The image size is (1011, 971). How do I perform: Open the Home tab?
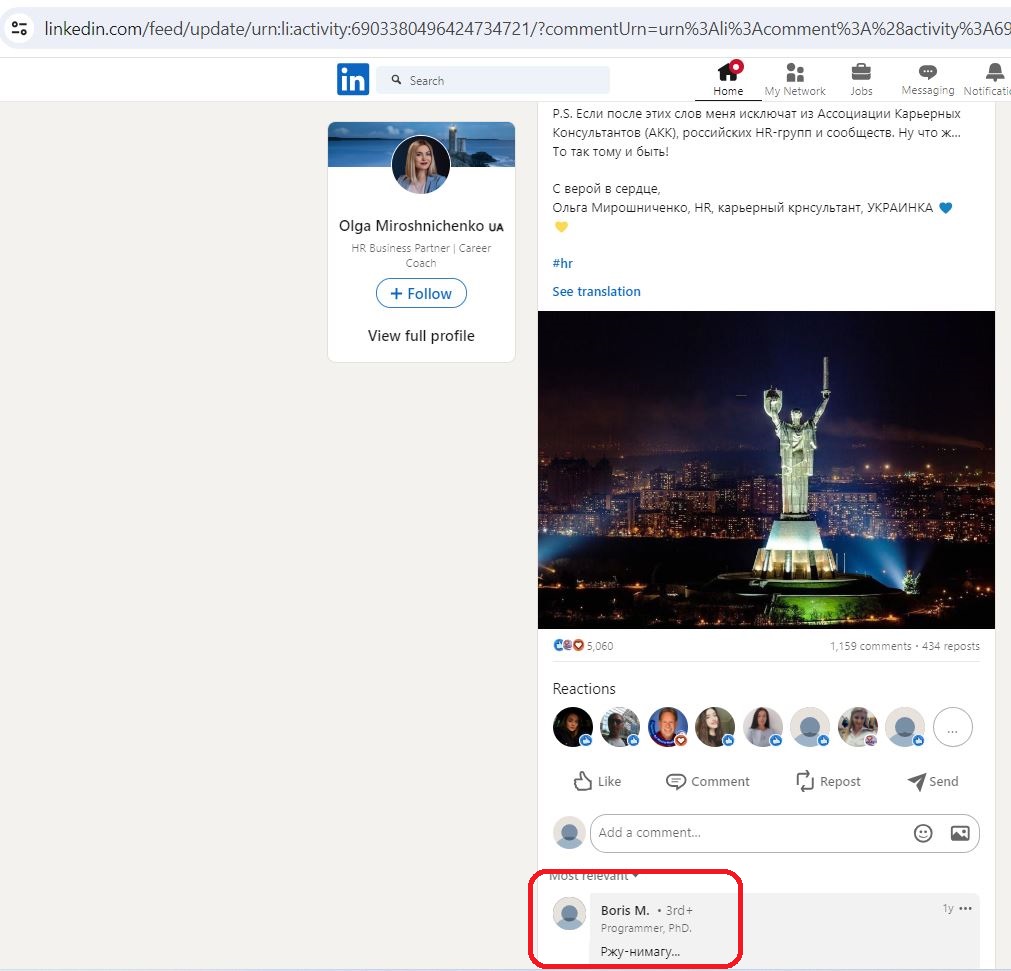coord(728,79)
